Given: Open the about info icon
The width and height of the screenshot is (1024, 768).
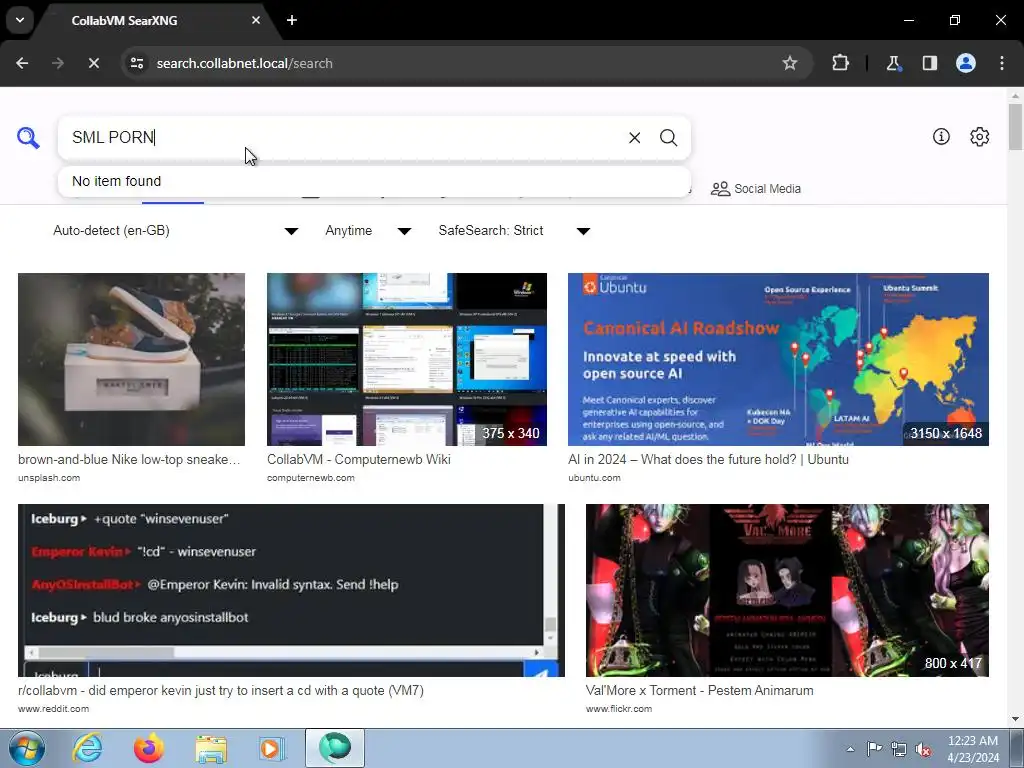Looking at the screenshot, I should point(941,136).
